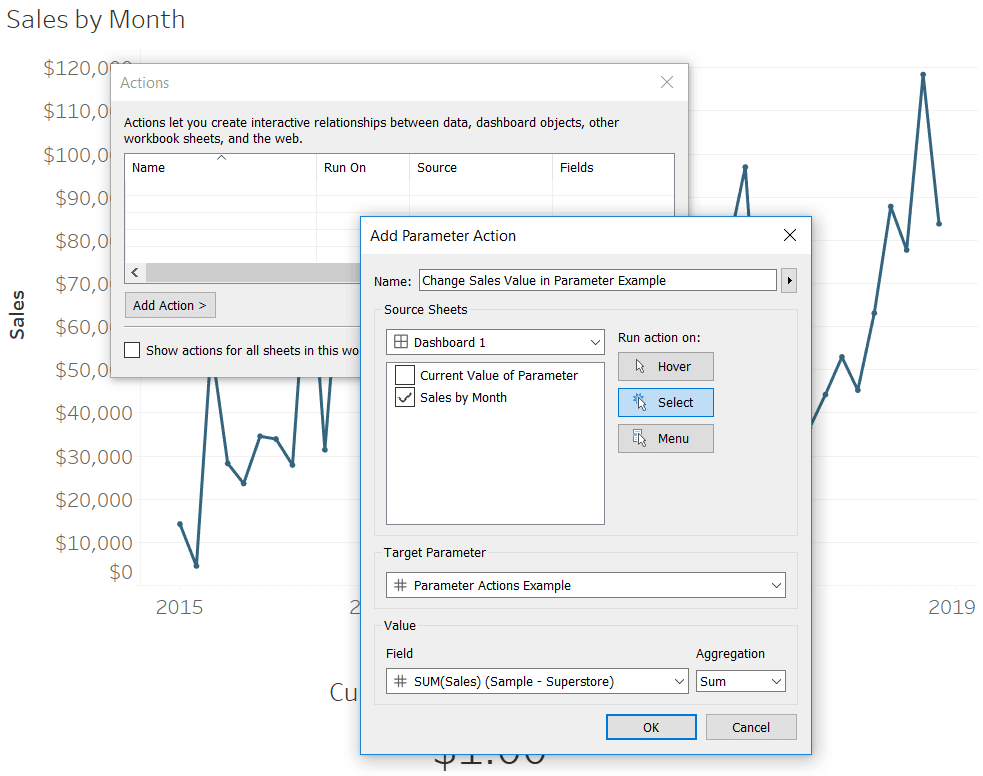The width and height of the screenshot is (983, 776).
Task: Confirm the action with OK
Action: (651, 727)
